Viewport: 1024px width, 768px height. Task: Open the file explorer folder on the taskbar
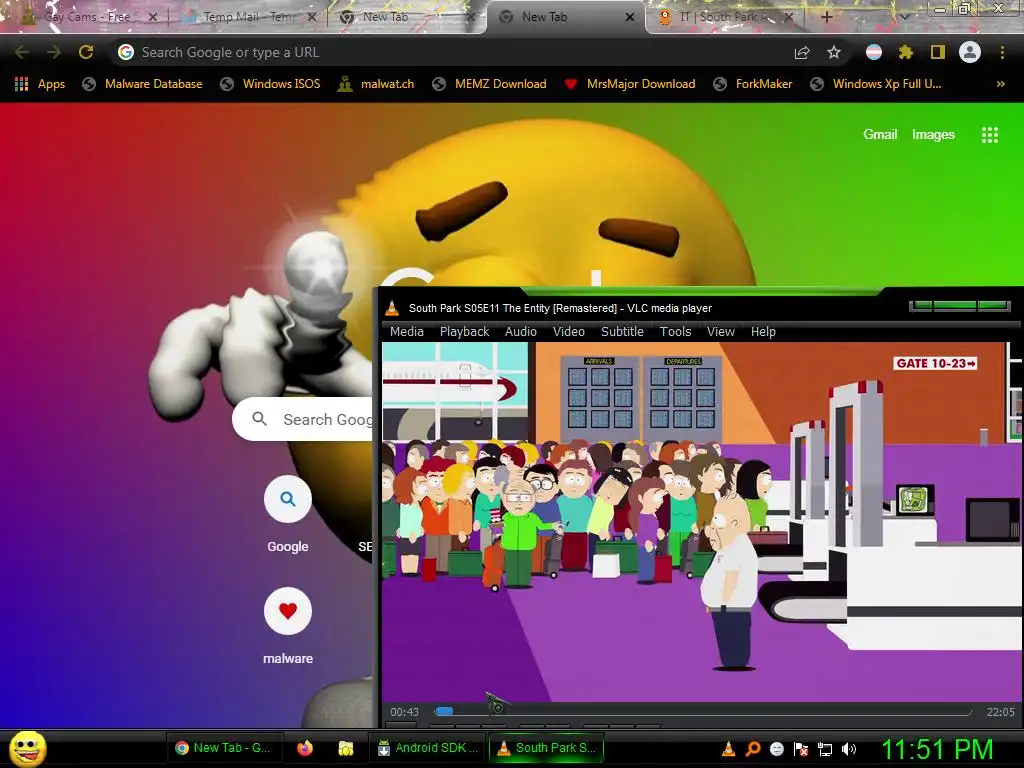point(345,748)
